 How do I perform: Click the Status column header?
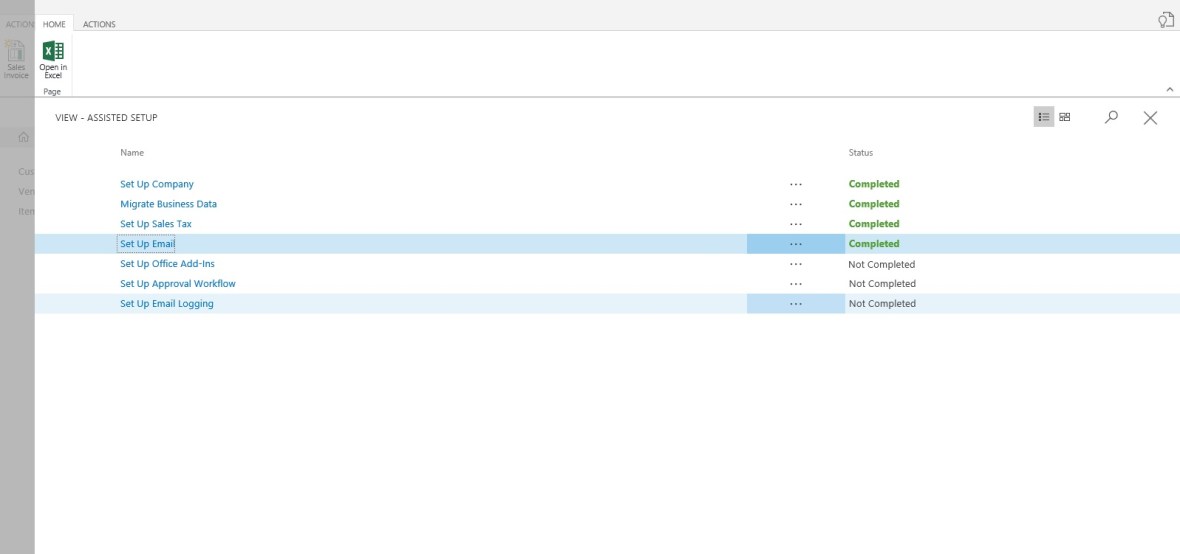pos(860,153)
